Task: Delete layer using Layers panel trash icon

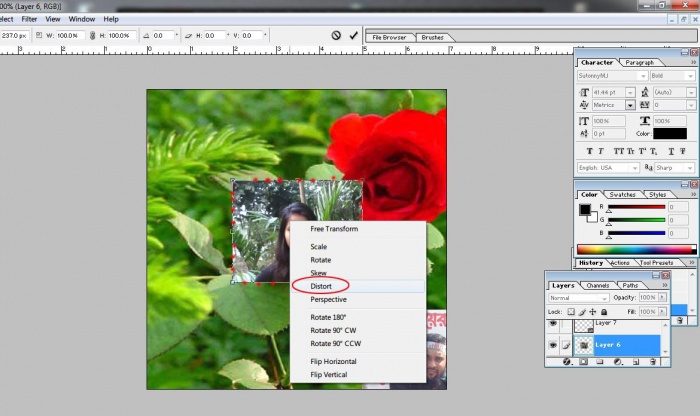Action: (x=655, y=361)
